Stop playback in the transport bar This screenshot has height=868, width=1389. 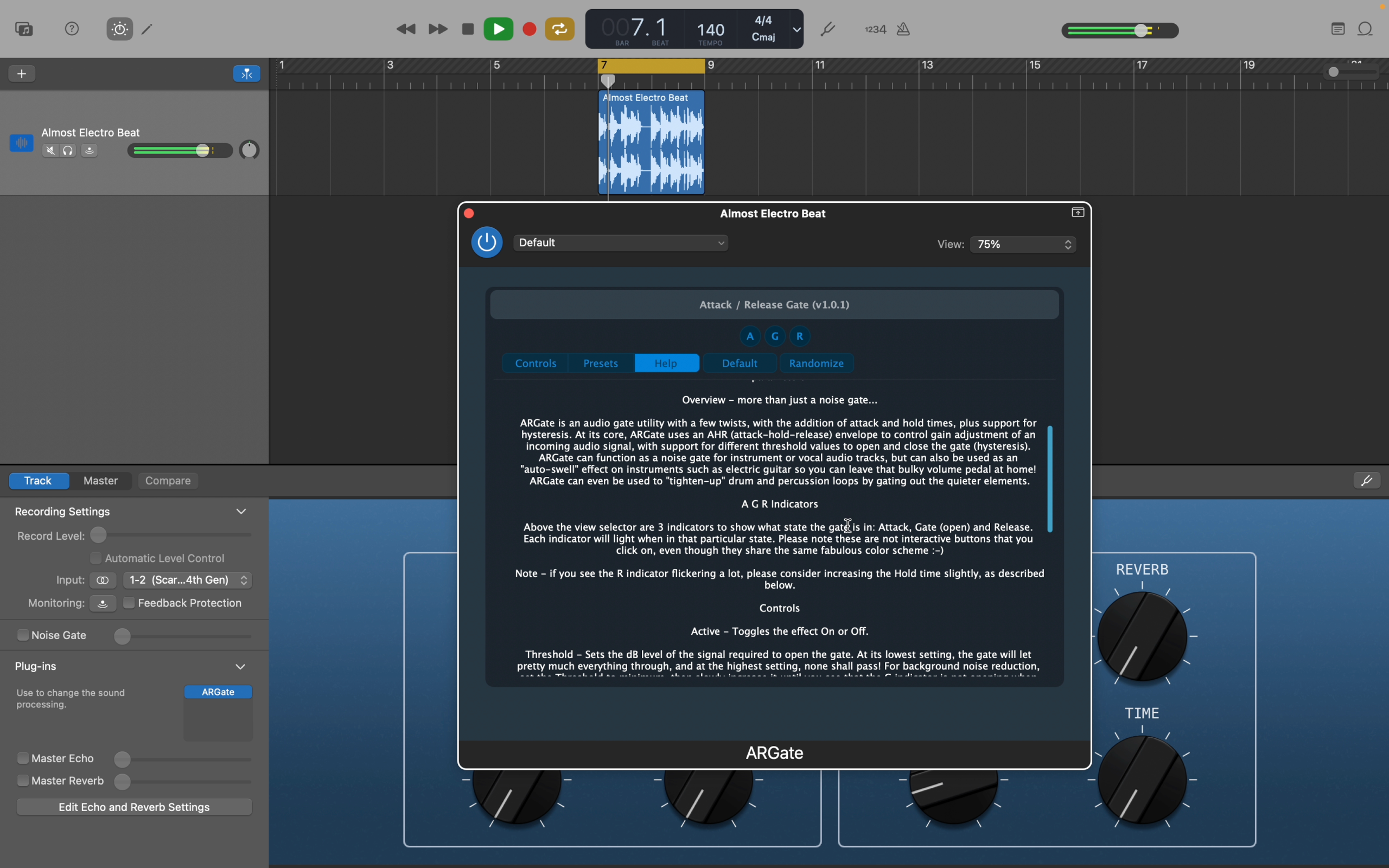pos(468,29)
